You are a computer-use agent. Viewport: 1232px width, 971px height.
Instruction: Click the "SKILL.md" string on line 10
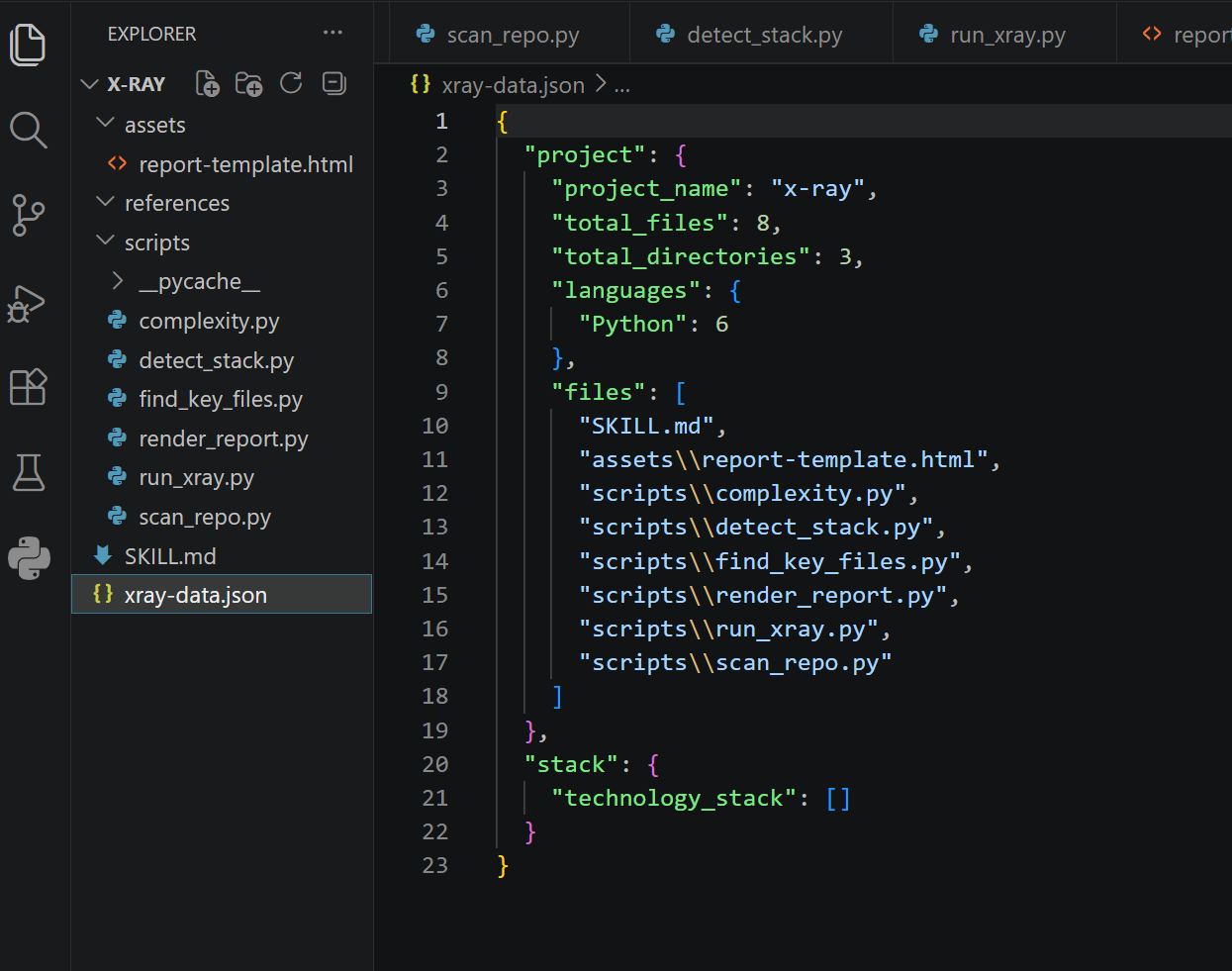(x=647, y=426)
